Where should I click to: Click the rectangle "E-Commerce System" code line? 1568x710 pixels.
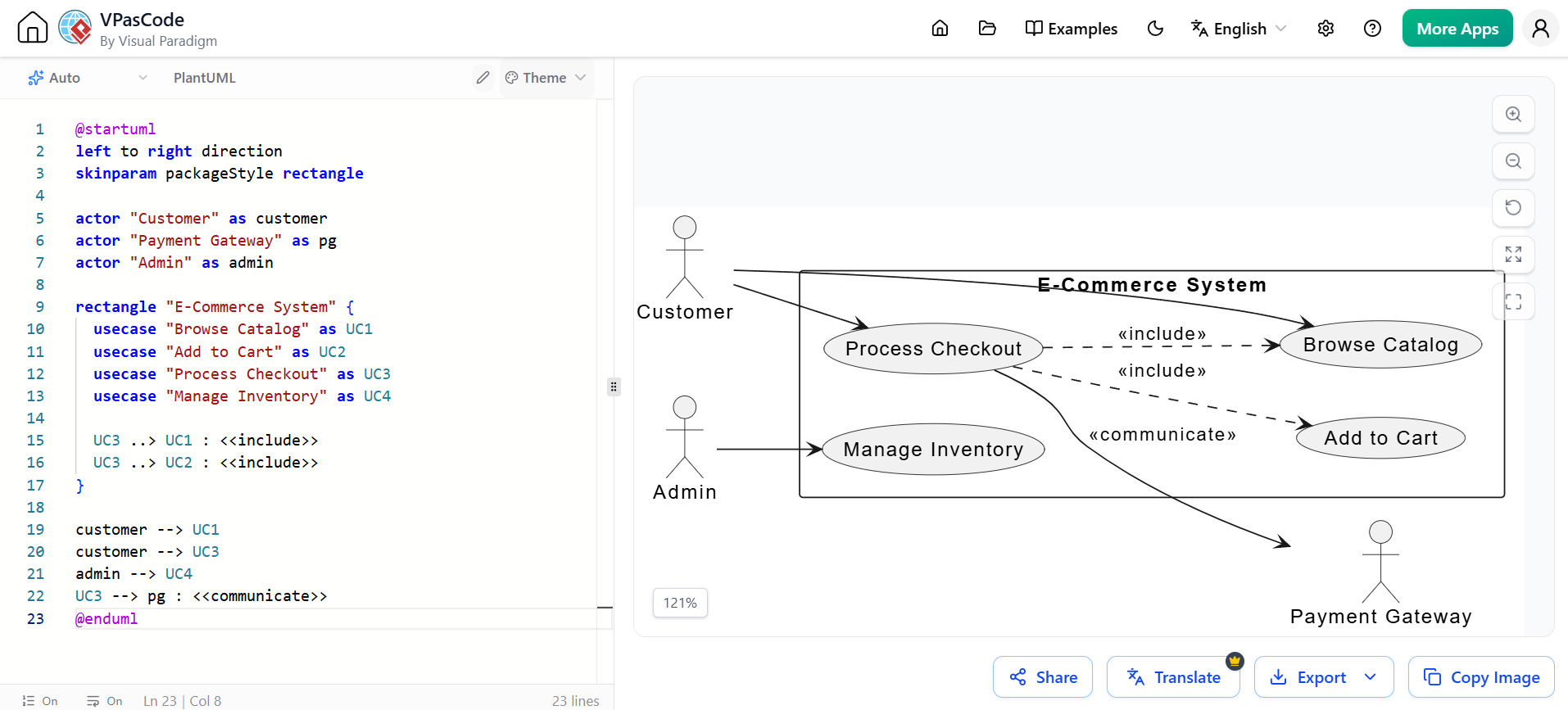[215, 306]
